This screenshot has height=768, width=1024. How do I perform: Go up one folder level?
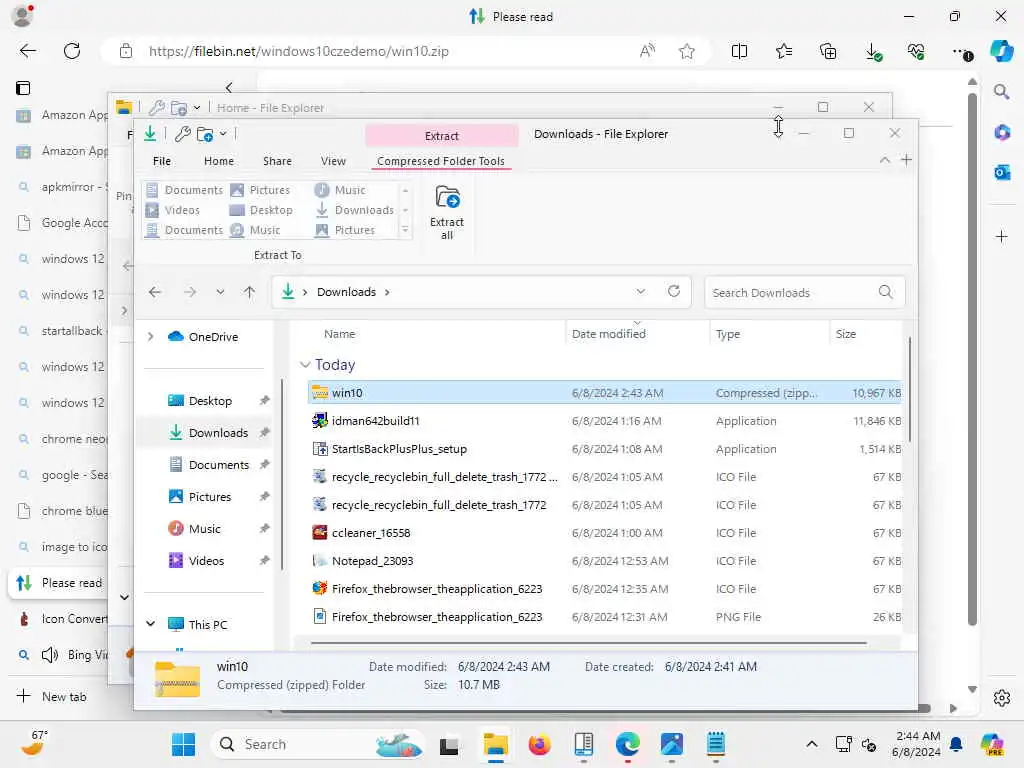[249, 292]
